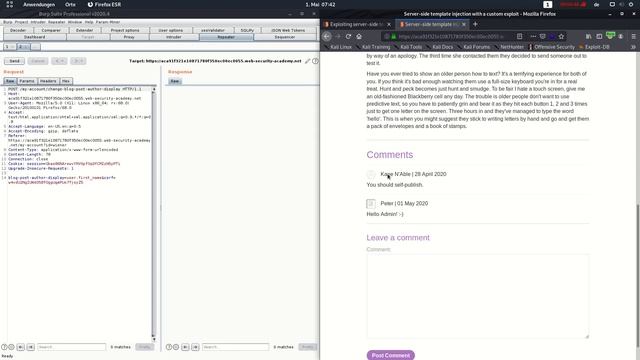Open request search settings gear icon
Screen dimensions: 640x360
tap(11, 347)
